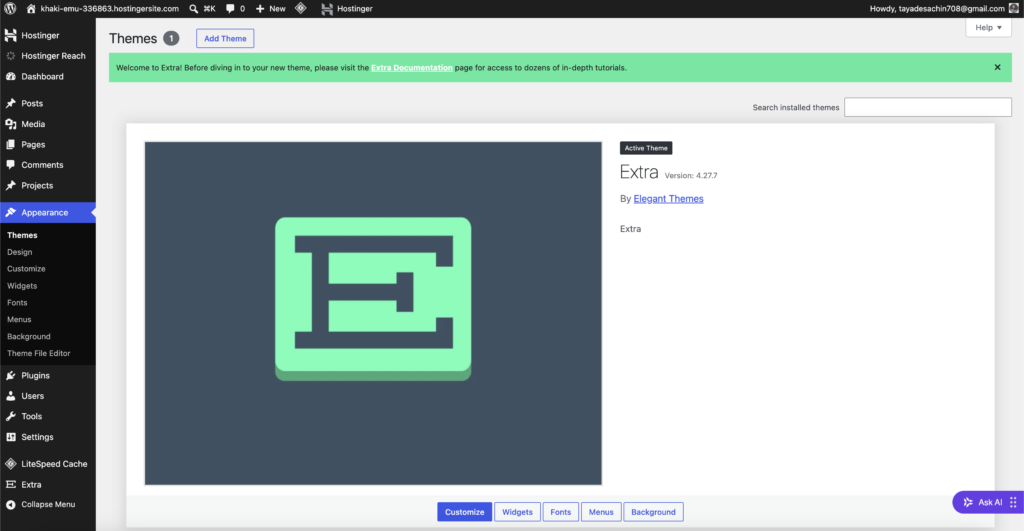
Task: Click Comments bubble icon in sidebar
Action: point(10,165)
